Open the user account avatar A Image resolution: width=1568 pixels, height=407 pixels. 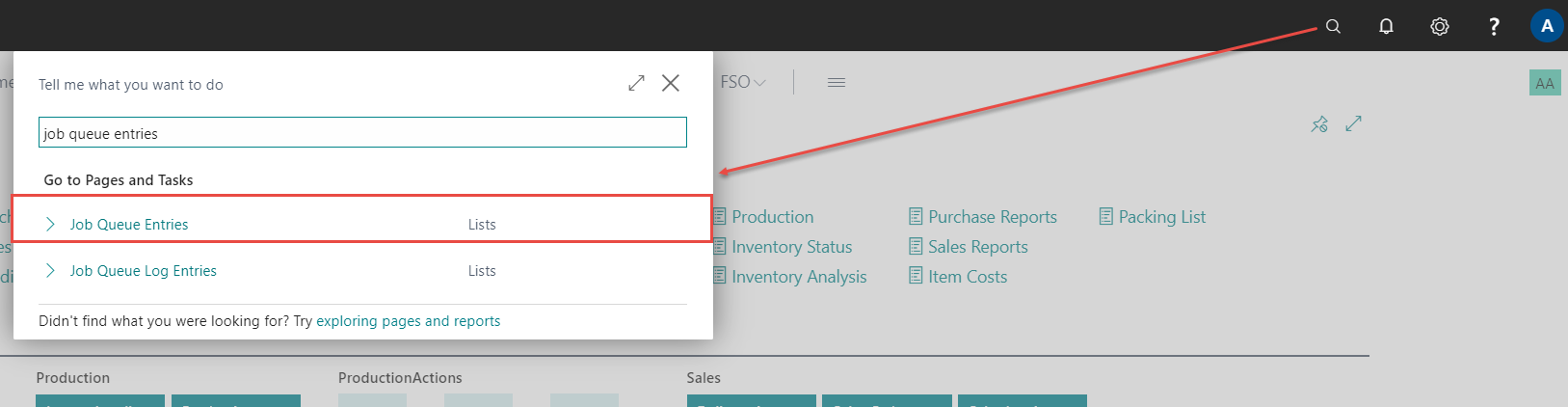1546,26
